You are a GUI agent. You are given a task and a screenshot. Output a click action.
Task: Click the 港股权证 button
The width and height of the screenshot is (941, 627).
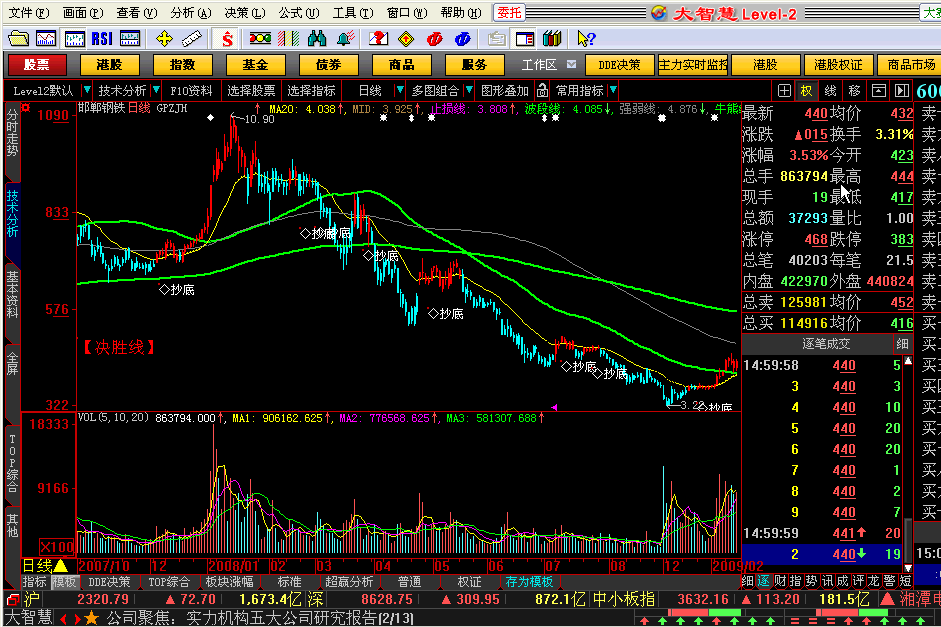[838, 64]
